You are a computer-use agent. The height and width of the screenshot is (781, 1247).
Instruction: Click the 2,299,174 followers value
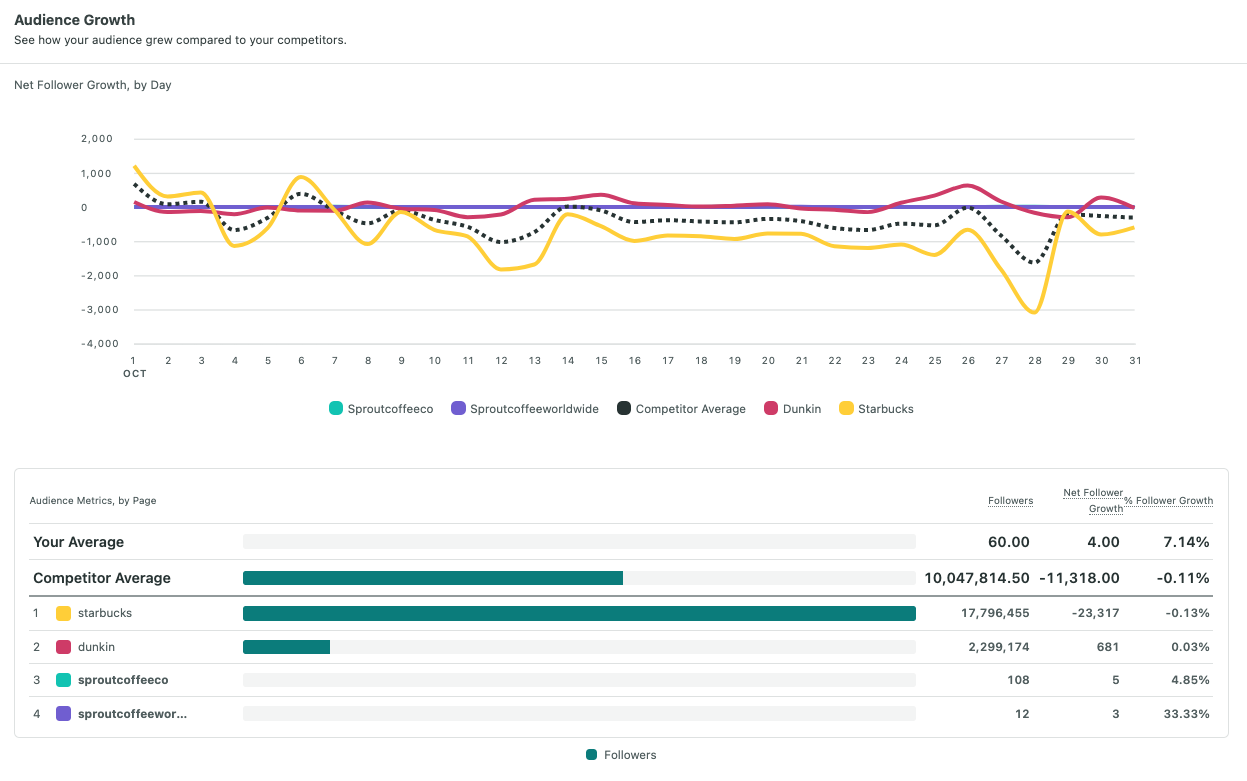tap(999, 647)
